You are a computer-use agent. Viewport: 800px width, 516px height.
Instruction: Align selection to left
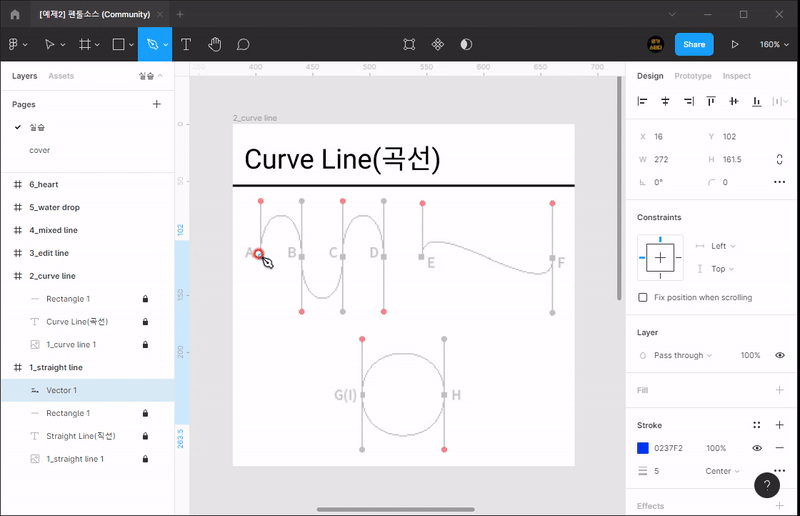[x=642, y=101]
